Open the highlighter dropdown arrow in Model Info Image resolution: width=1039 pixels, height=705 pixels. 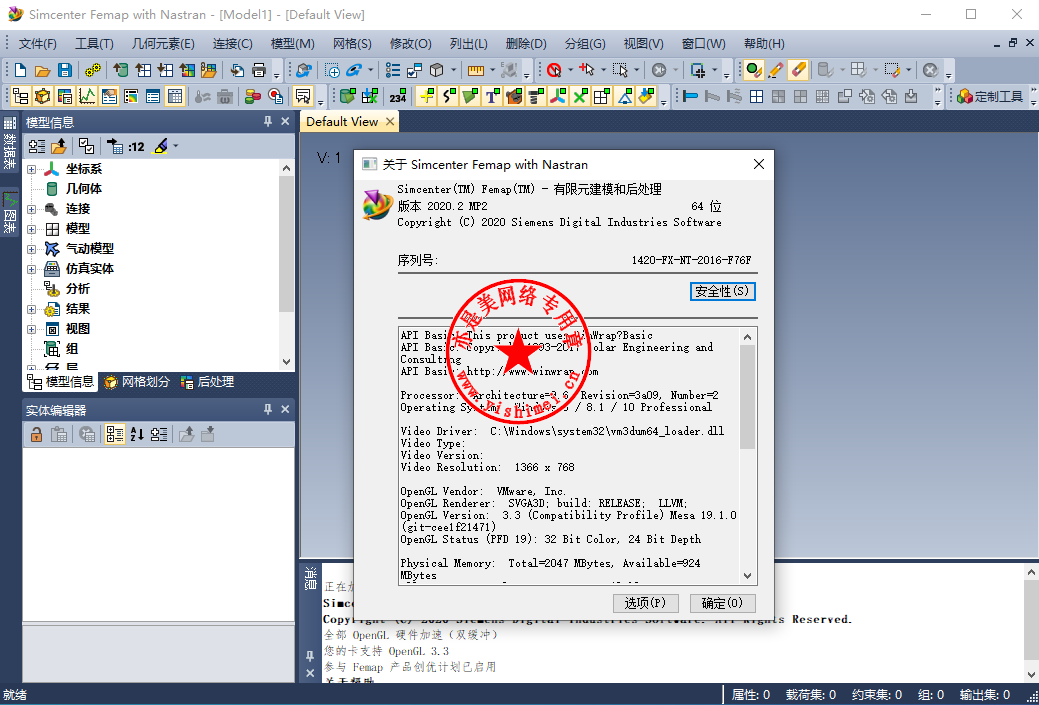[x=176, y=146]
